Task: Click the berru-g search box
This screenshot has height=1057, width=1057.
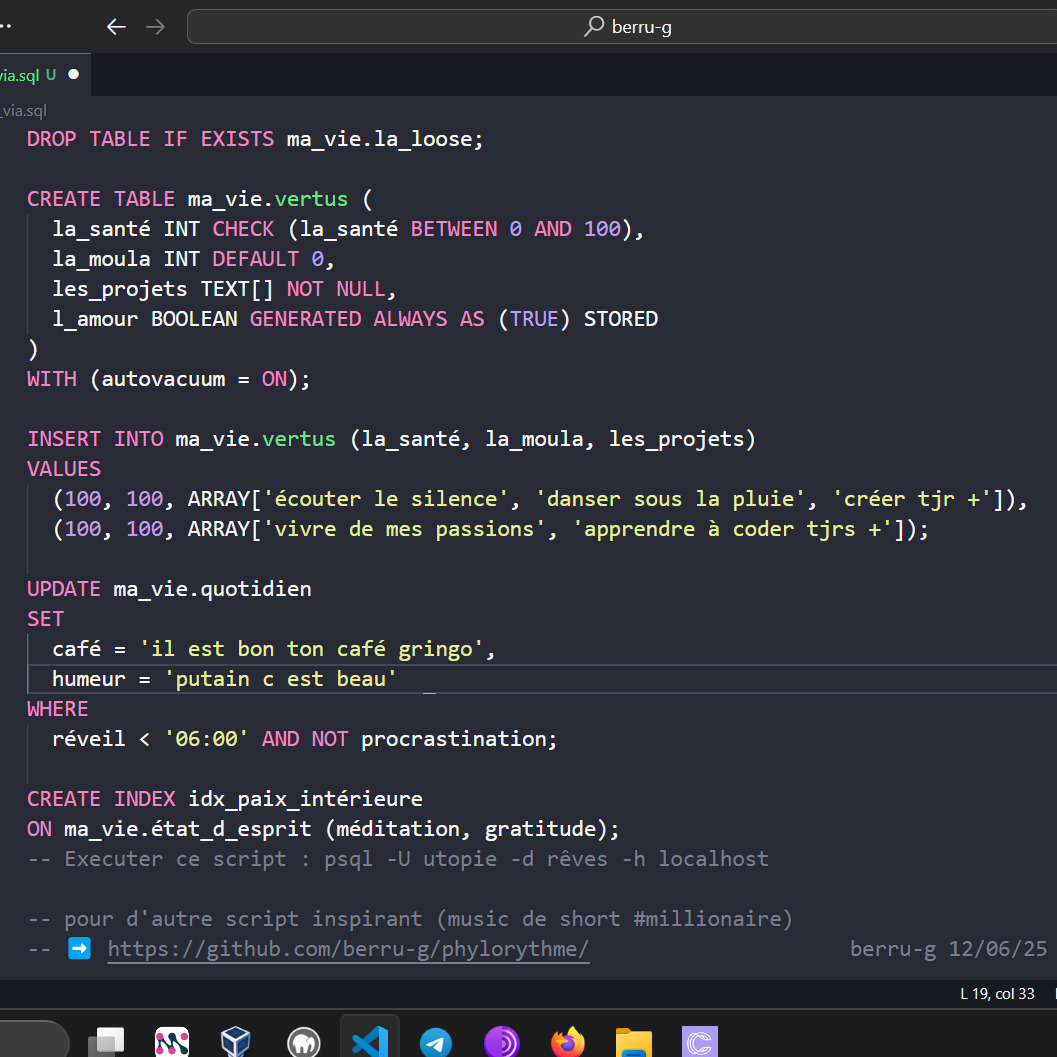Action: click(x=622, y=27)
